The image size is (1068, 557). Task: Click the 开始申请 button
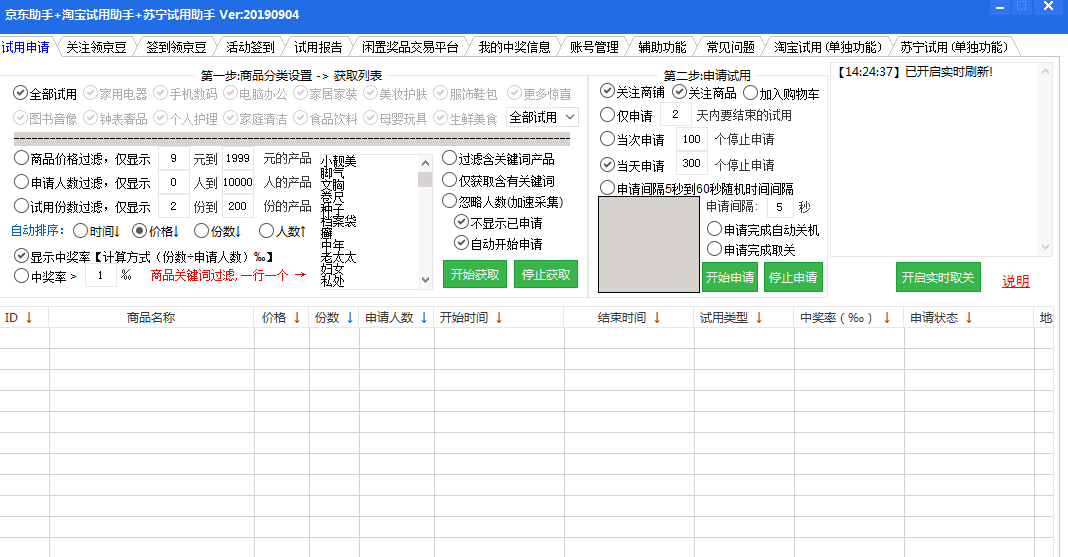(730, 277)
